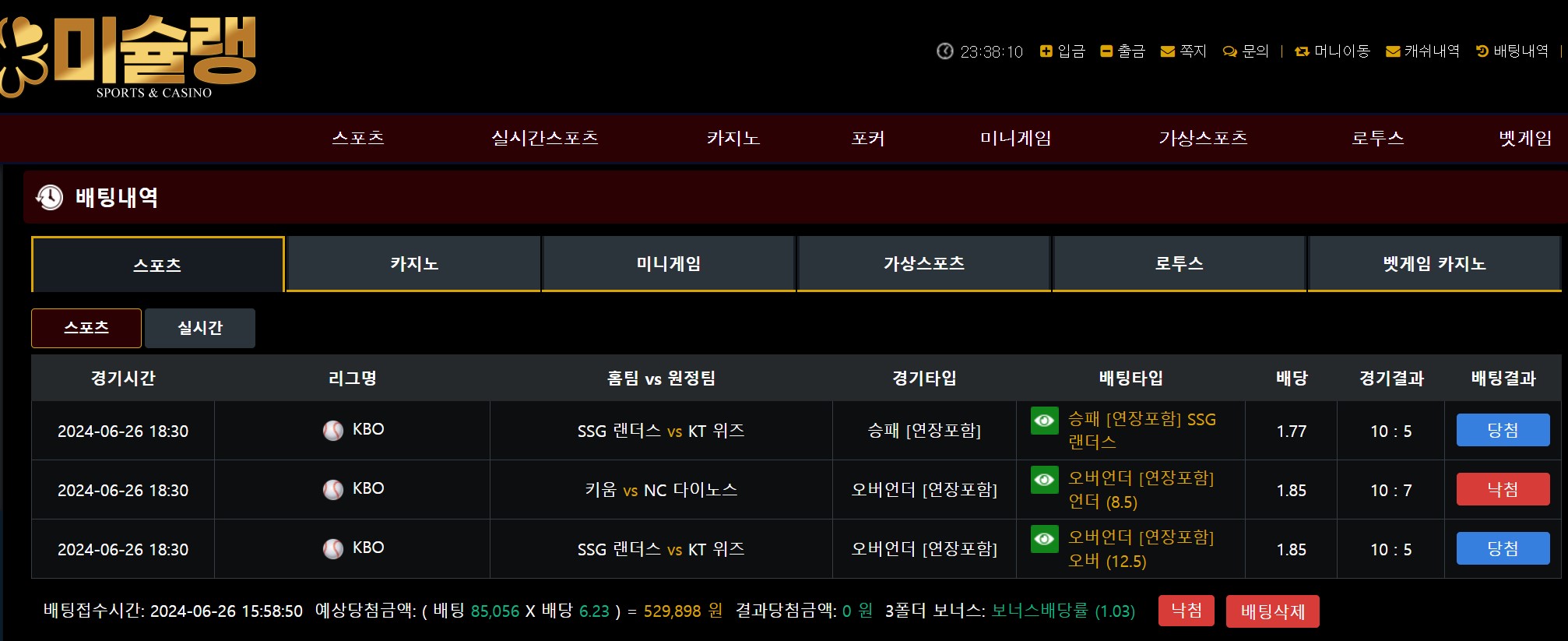
Task: Open 실시간스포츠 in the main navigation
Action: 544,139
